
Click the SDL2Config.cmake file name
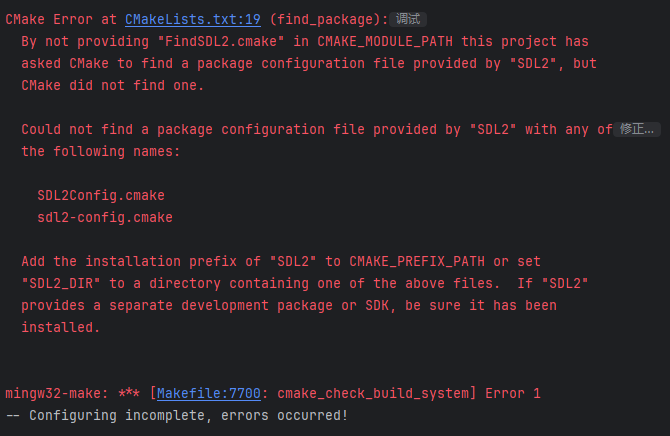(x=101, y=195)
